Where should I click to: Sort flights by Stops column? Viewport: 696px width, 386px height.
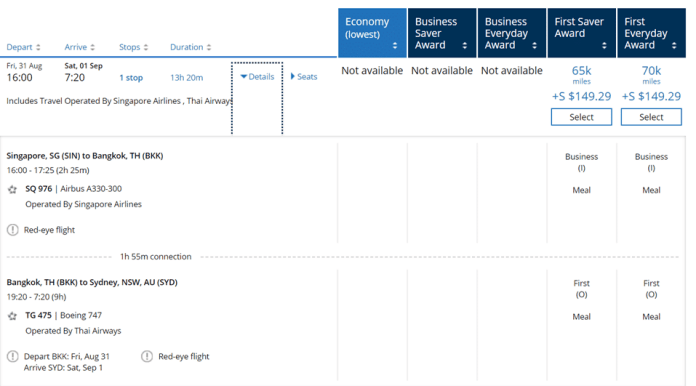pyautogui.click(x=133, y=47)
